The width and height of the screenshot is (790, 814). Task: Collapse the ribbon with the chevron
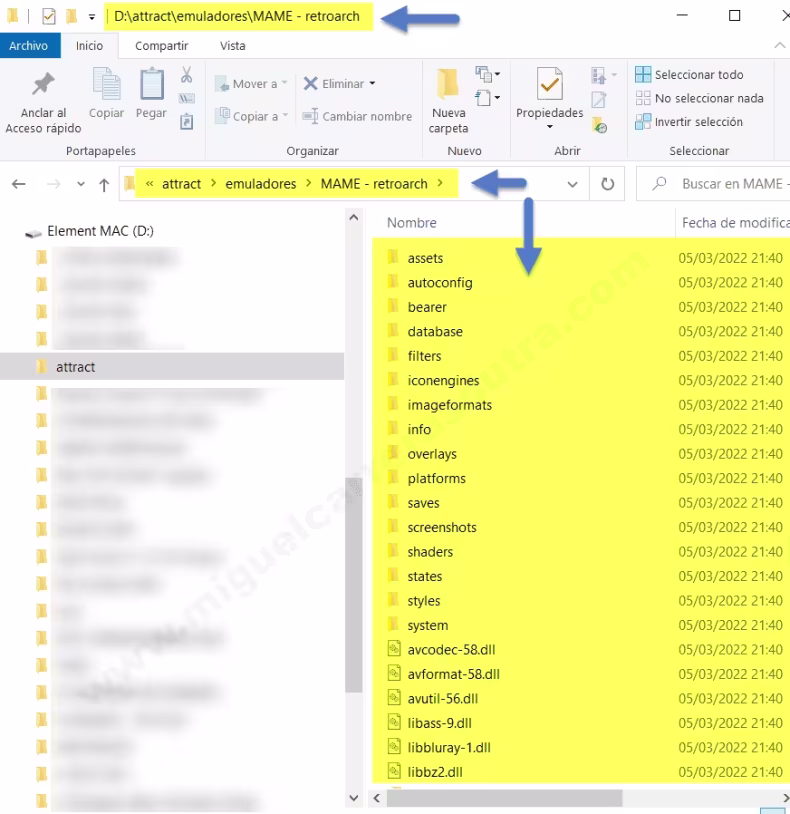780,46
